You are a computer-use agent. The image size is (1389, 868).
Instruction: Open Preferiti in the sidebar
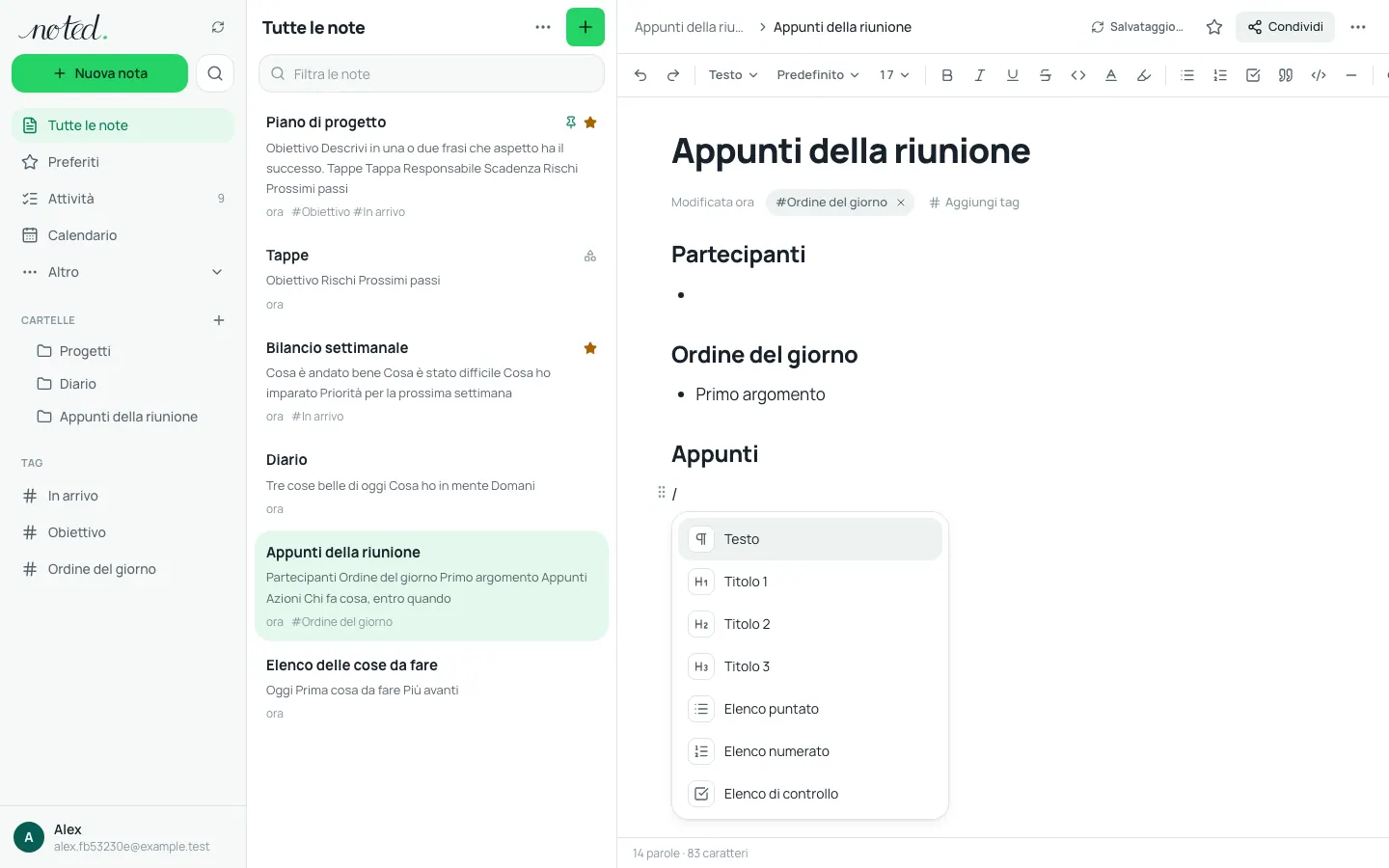123,162
